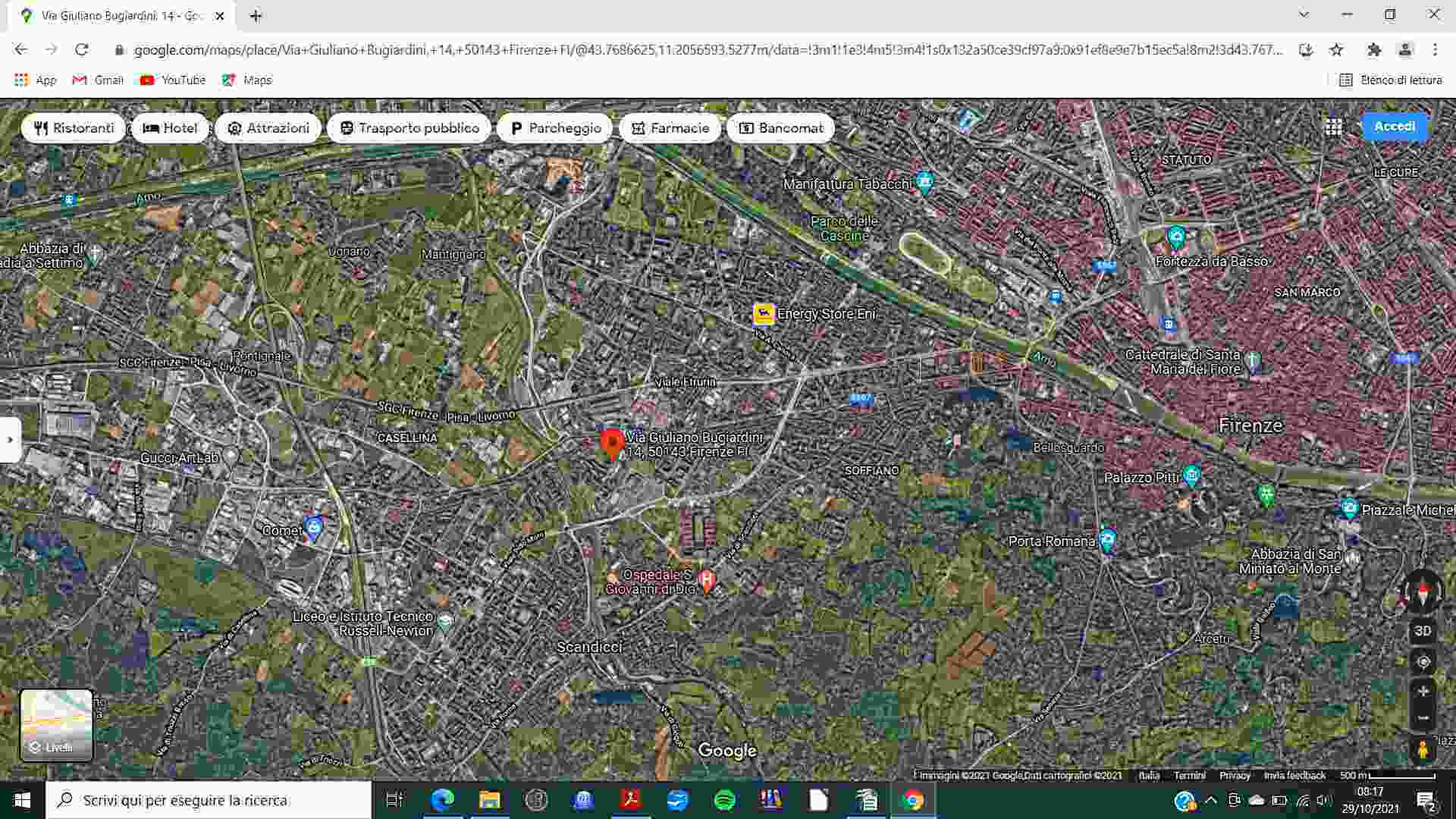Select the Palazzo Pitti museum marker
Viewport: 1456px width, 819px height.
(1191, 476)
